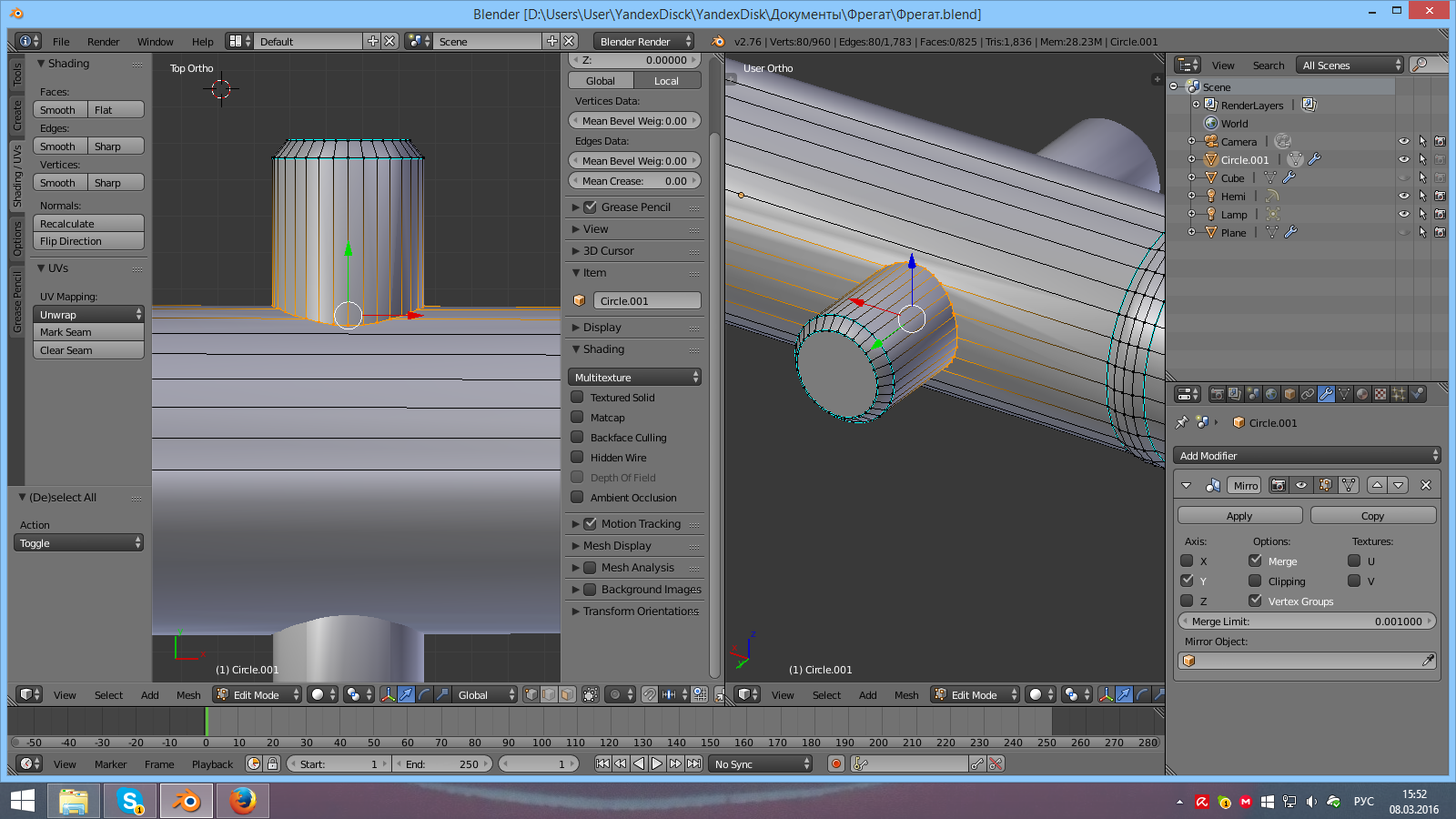The image size is (1456, 819).
Task: Click the Mark Seam button
Action: click(x=88, y=332)
